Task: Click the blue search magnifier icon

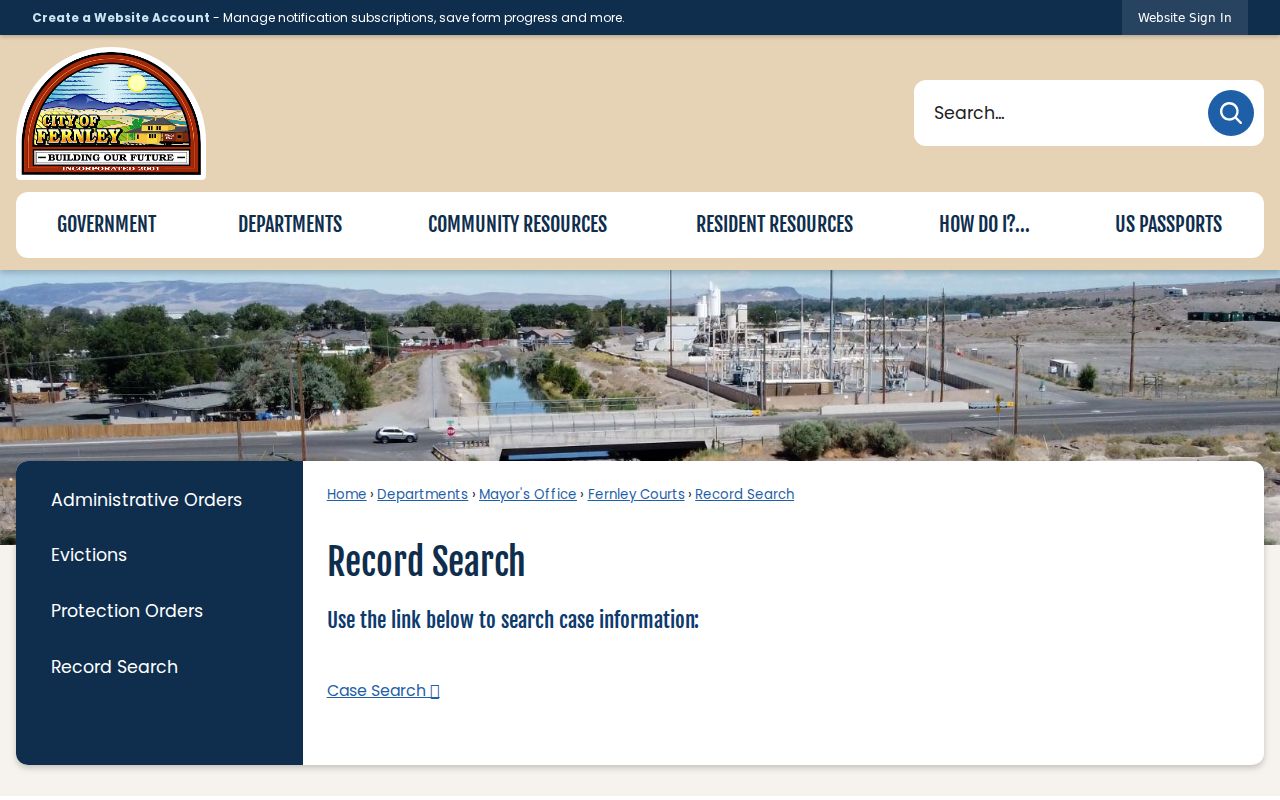Action: click(1230, 113)
